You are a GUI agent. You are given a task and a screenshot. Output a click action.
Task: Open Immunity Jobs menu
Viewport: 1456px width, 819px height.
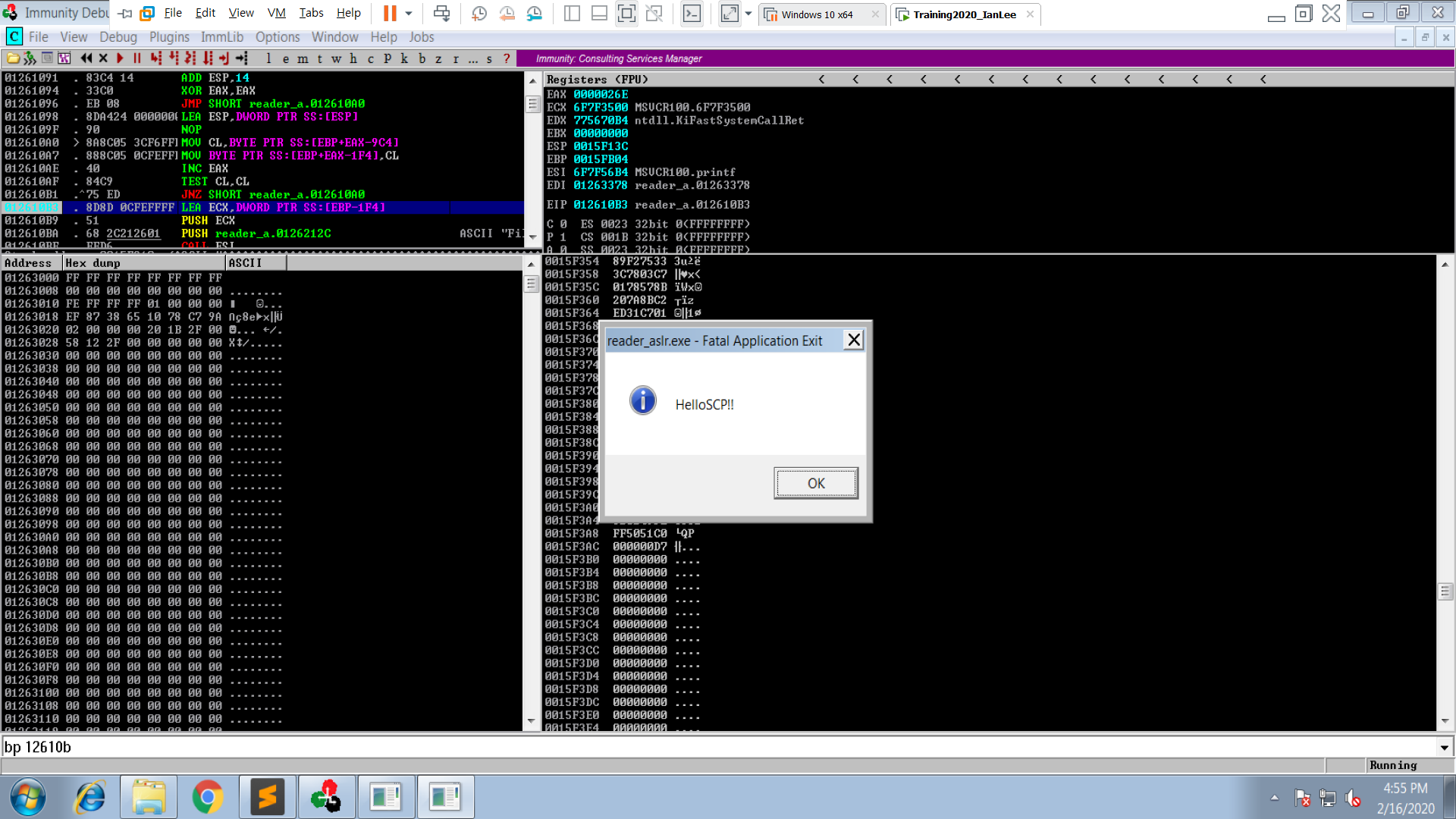(x=422, y=37)
